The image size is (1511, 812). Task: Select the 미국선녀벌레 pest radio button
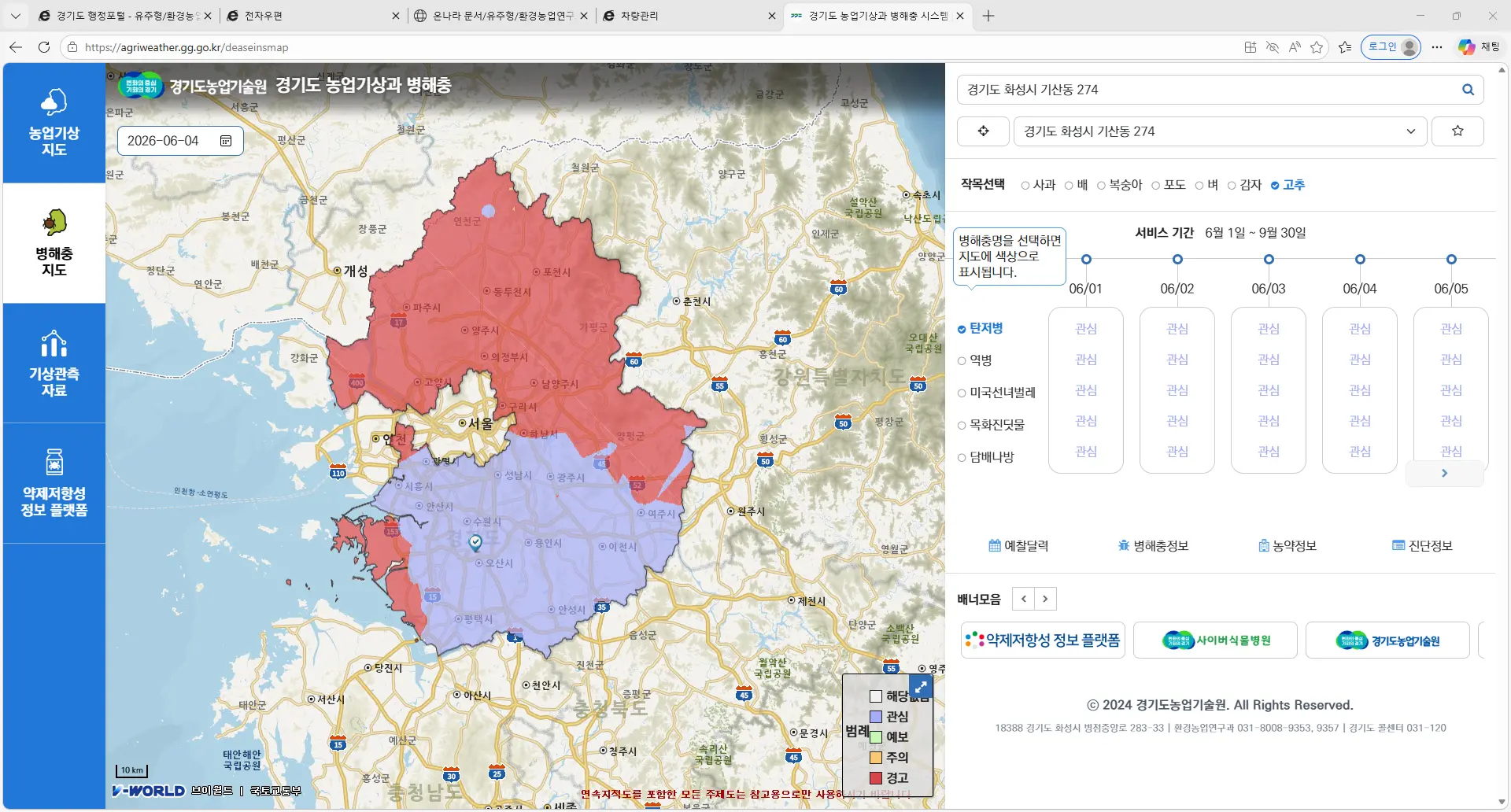962,393
